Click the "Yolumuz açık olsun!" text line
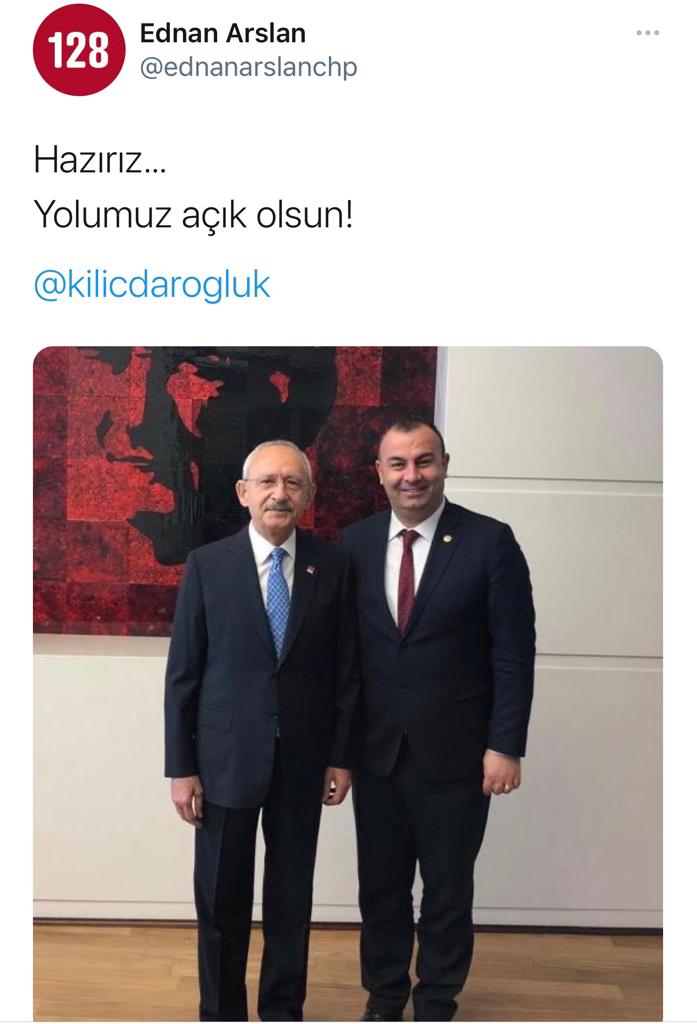The height and width of the screenshot is (1024, 697). tap(193, 215)
